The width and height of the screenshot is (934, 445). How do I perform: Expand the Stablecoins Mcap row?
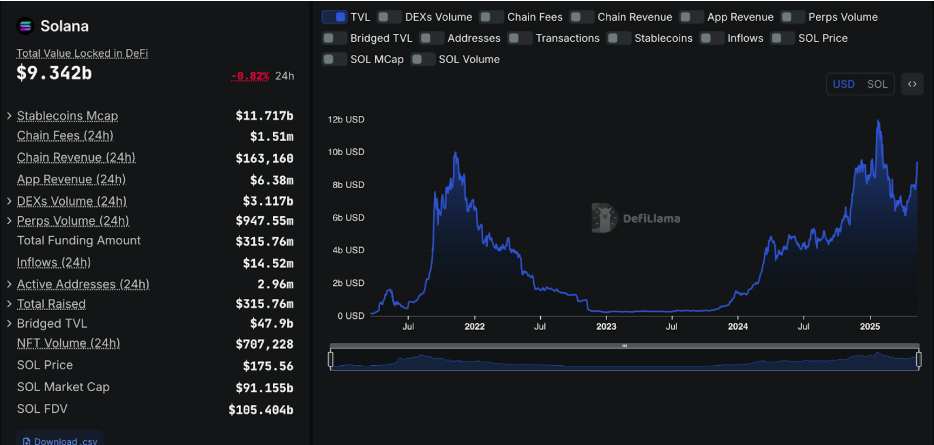[x=9, y=116]
